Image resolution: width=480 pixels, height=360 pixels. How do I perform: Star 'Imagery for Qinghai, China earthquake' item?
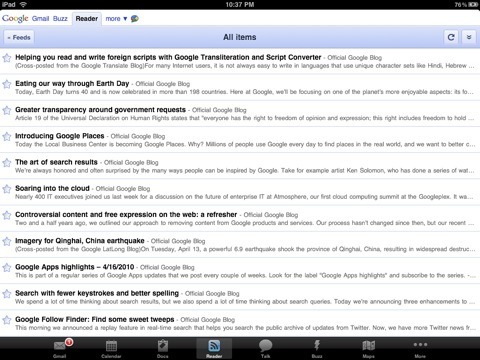tap(7, 242)
